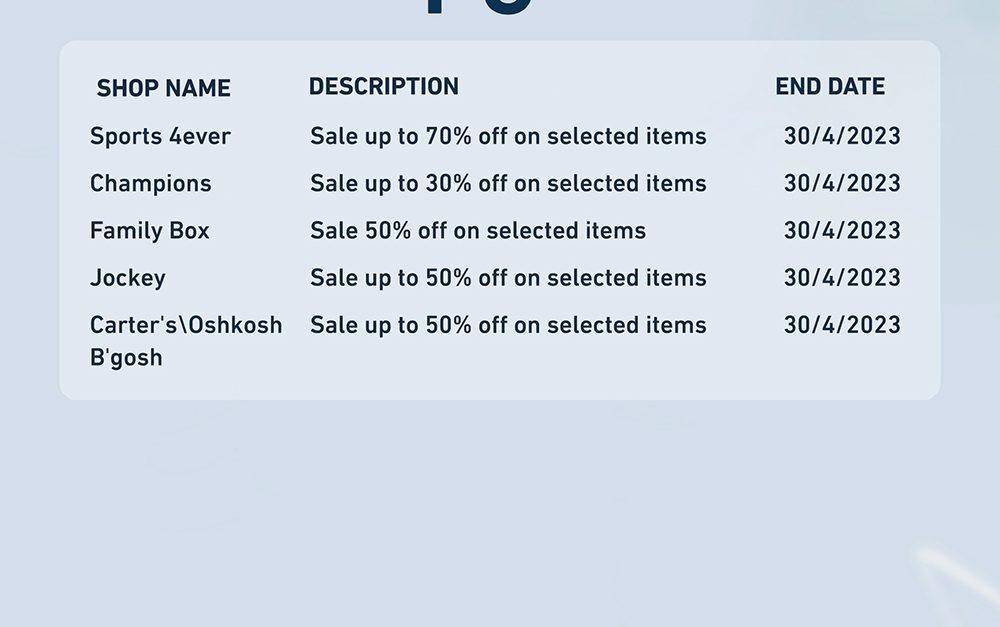This screenshot has width=1000, height=627.
Task: Open the Jockey shop entry
Action: point(128,278)
